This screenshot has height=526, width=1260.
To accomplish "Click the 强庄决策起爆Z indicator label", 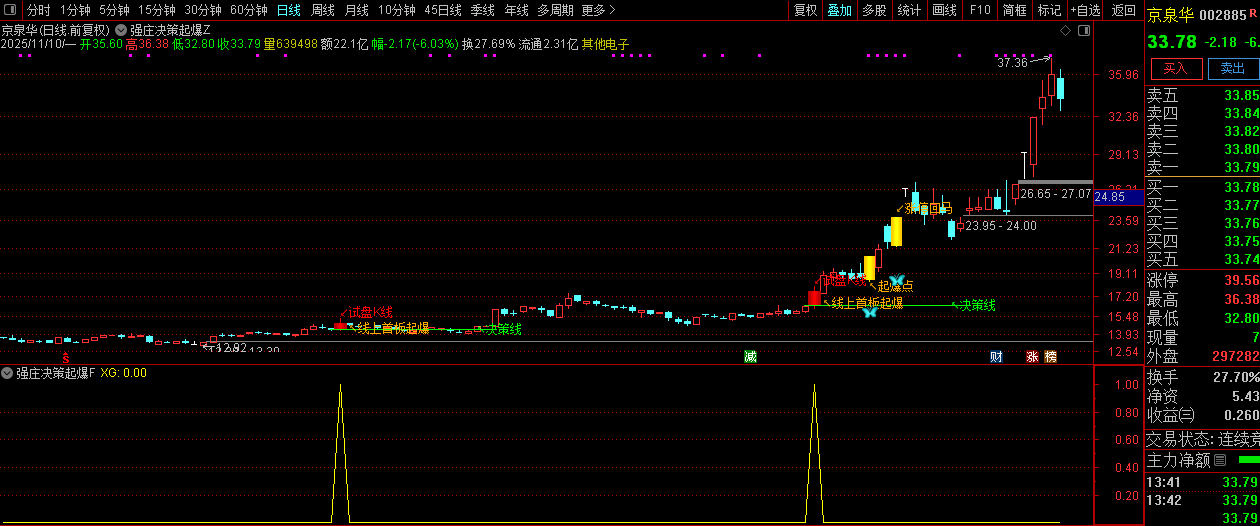I will [x=170, y=31].
